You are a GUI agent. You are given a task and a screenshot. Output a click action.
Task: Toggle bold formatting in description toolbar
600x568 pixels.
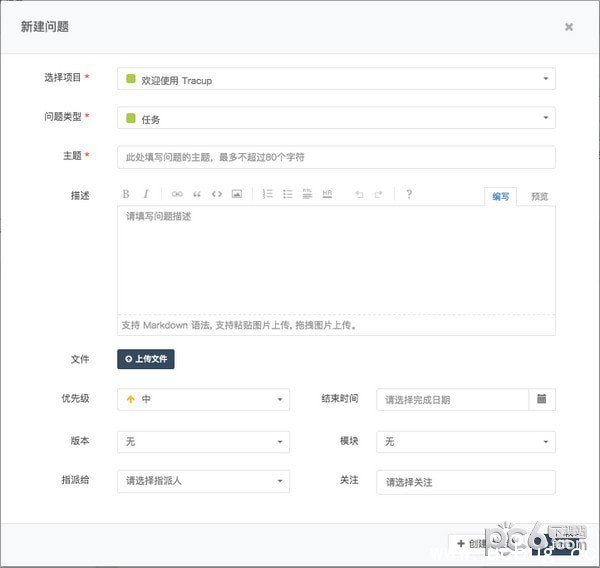click(126, 194)
